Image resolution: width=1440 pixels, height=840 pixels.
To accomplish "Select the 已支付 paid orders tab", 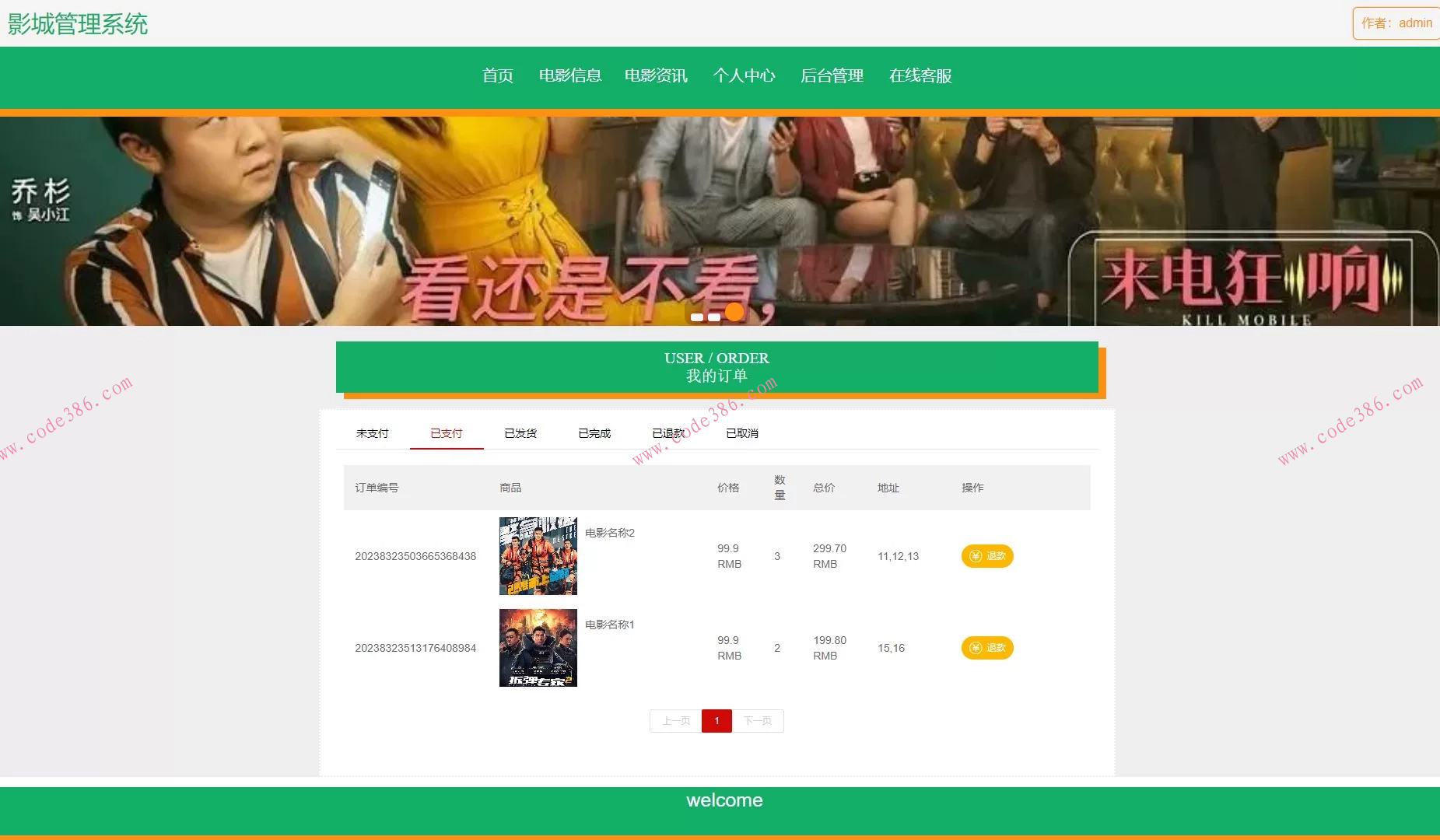I will (x=446, y=432).
